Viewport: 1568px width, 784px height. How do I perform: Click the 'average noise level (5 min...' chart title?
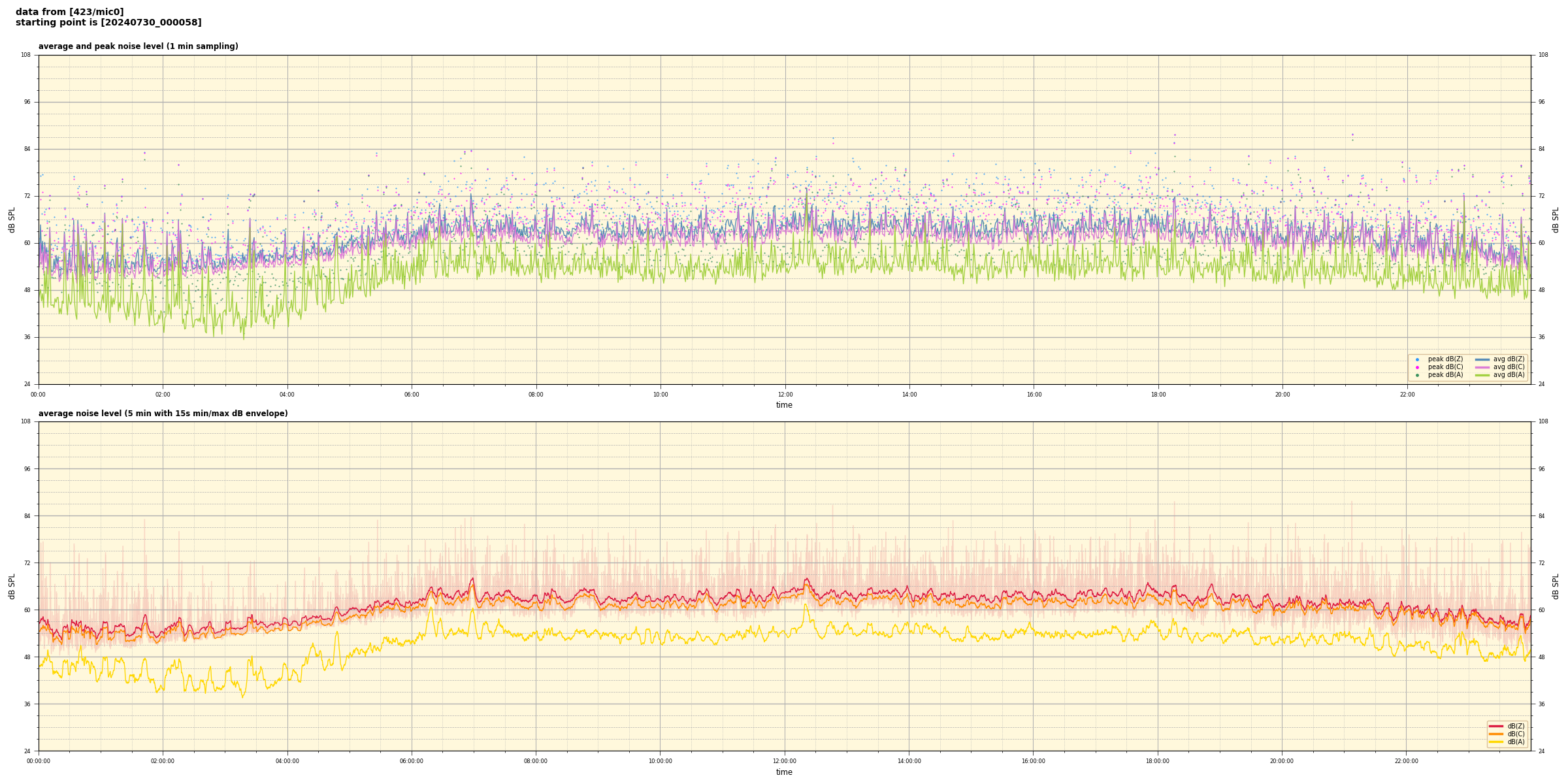(x=163, y=414)
